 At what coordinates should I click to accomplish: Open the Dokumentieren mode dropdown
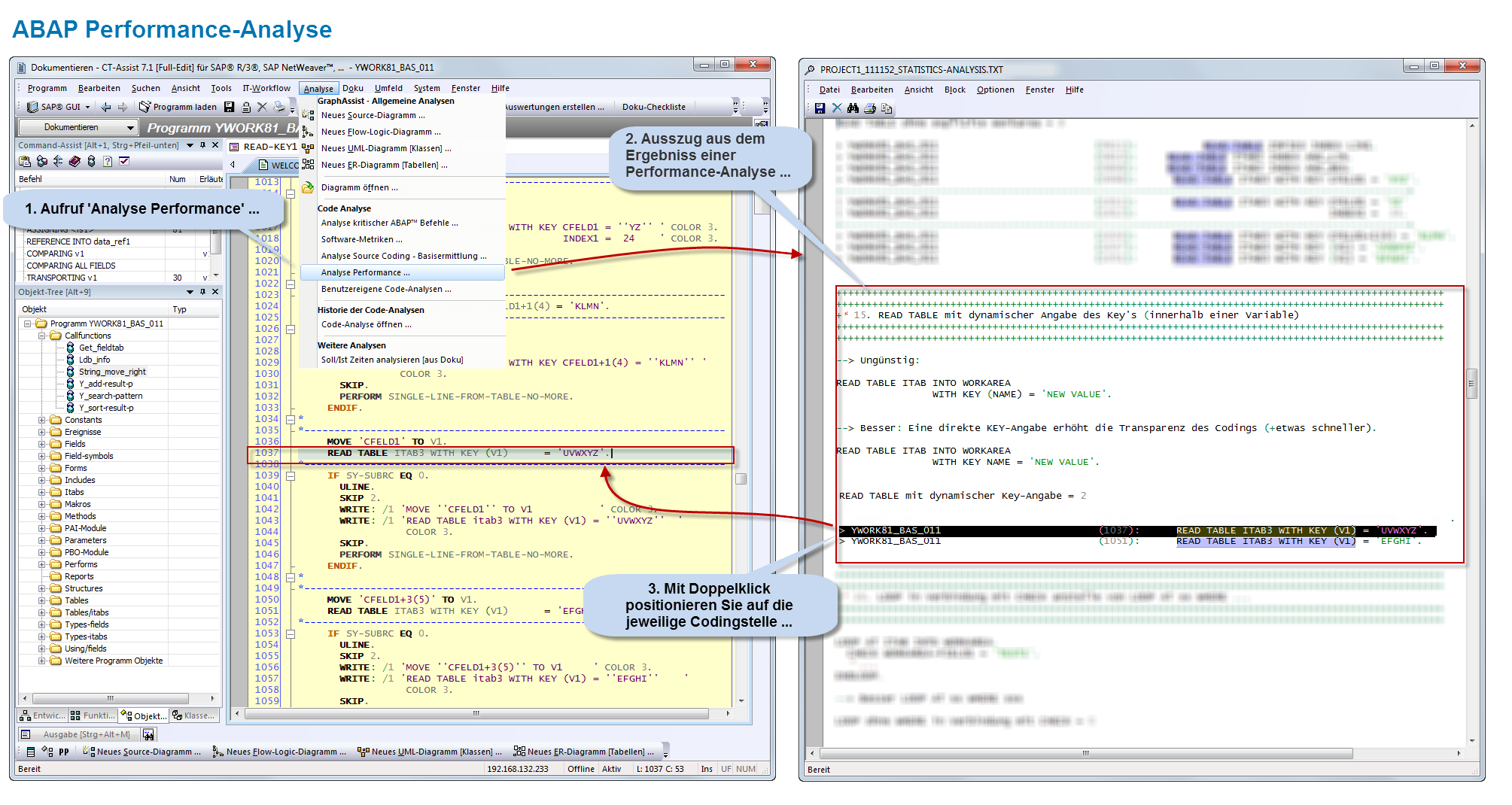coord(130,128)
